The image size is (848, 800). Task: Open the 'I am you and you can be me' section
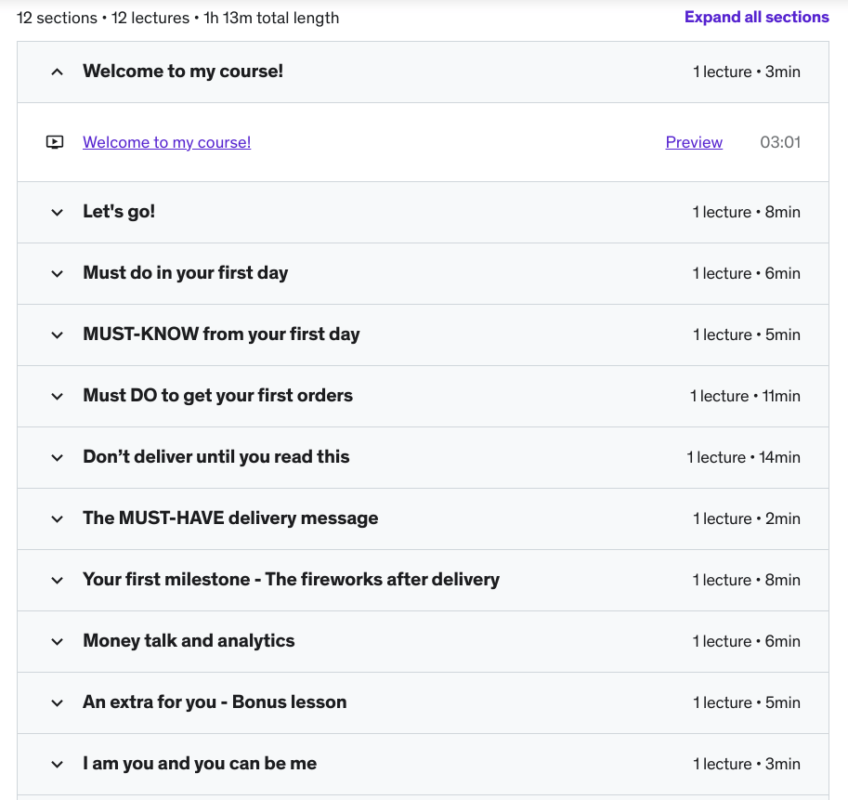(x=199, y=763)
